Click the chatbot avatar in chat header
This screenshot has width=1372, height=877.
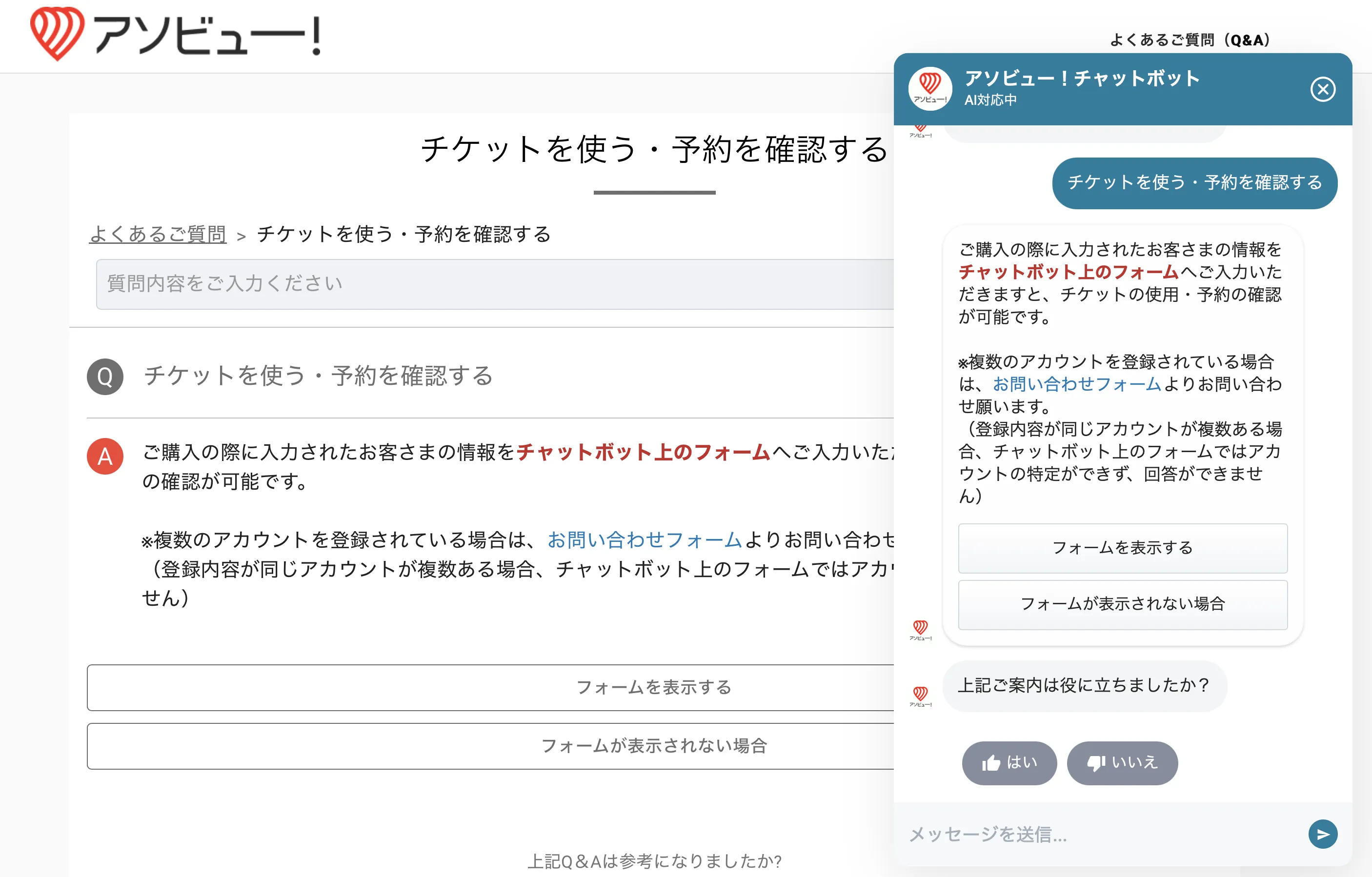[930, 89]
